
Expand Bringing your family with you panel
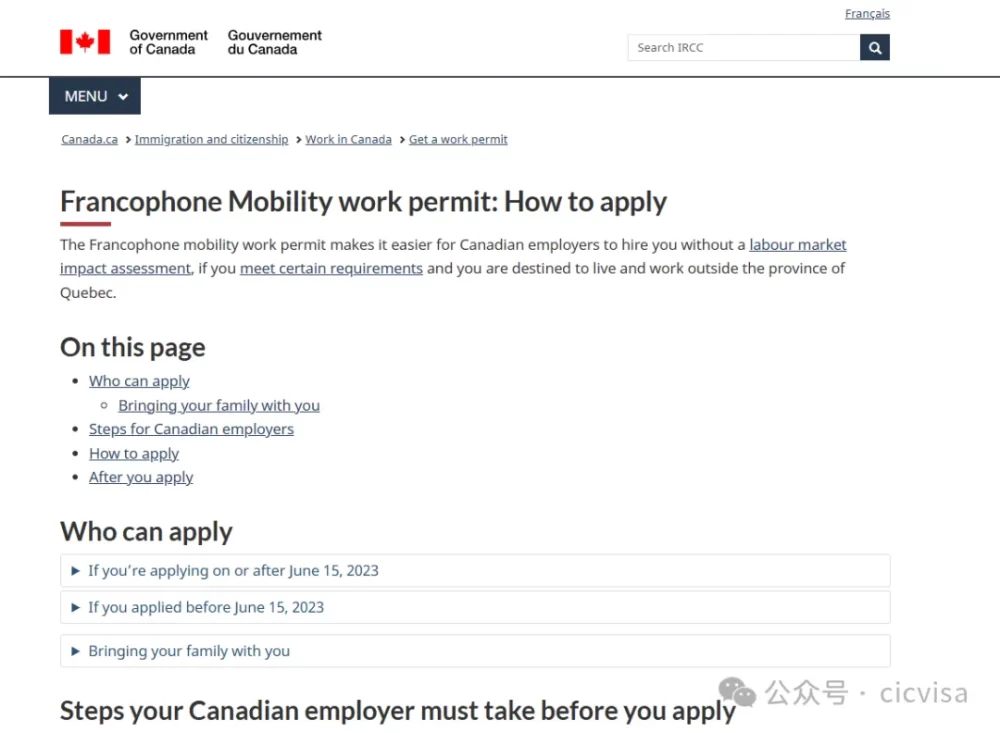189,651
